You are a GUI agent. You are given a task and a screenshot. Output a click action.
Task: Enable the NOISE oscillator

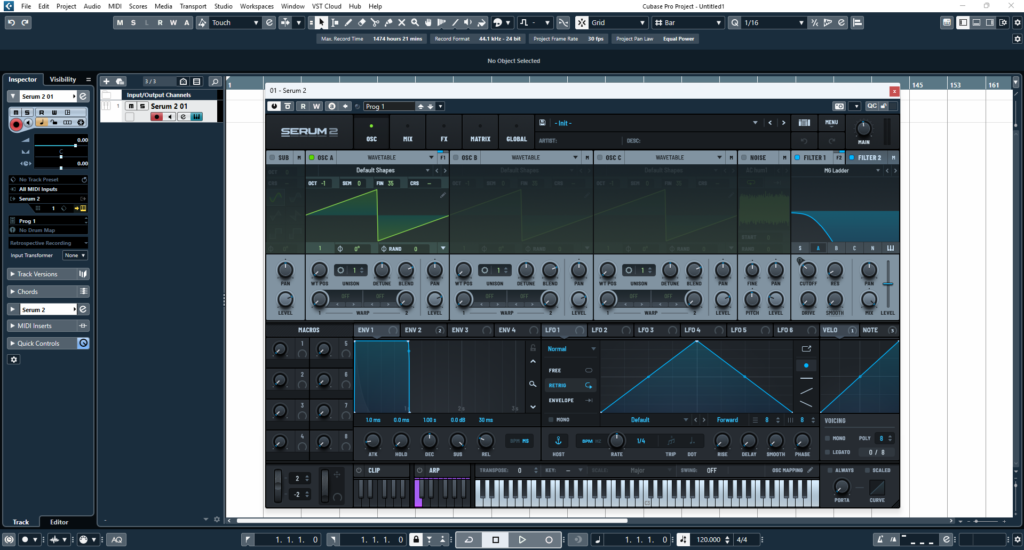[743, 157]
